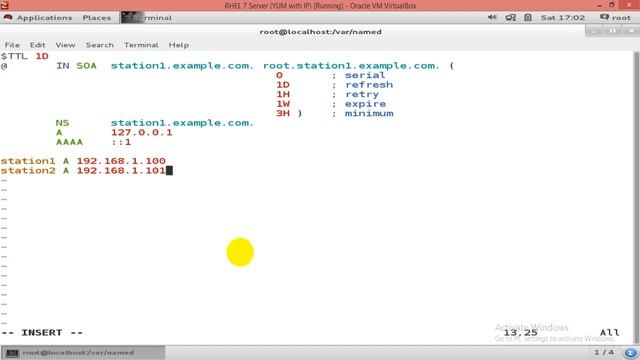Image resolution: width=640 pixels, height=360 pixels.
Task: Open the Search menu
Action: 100,45
